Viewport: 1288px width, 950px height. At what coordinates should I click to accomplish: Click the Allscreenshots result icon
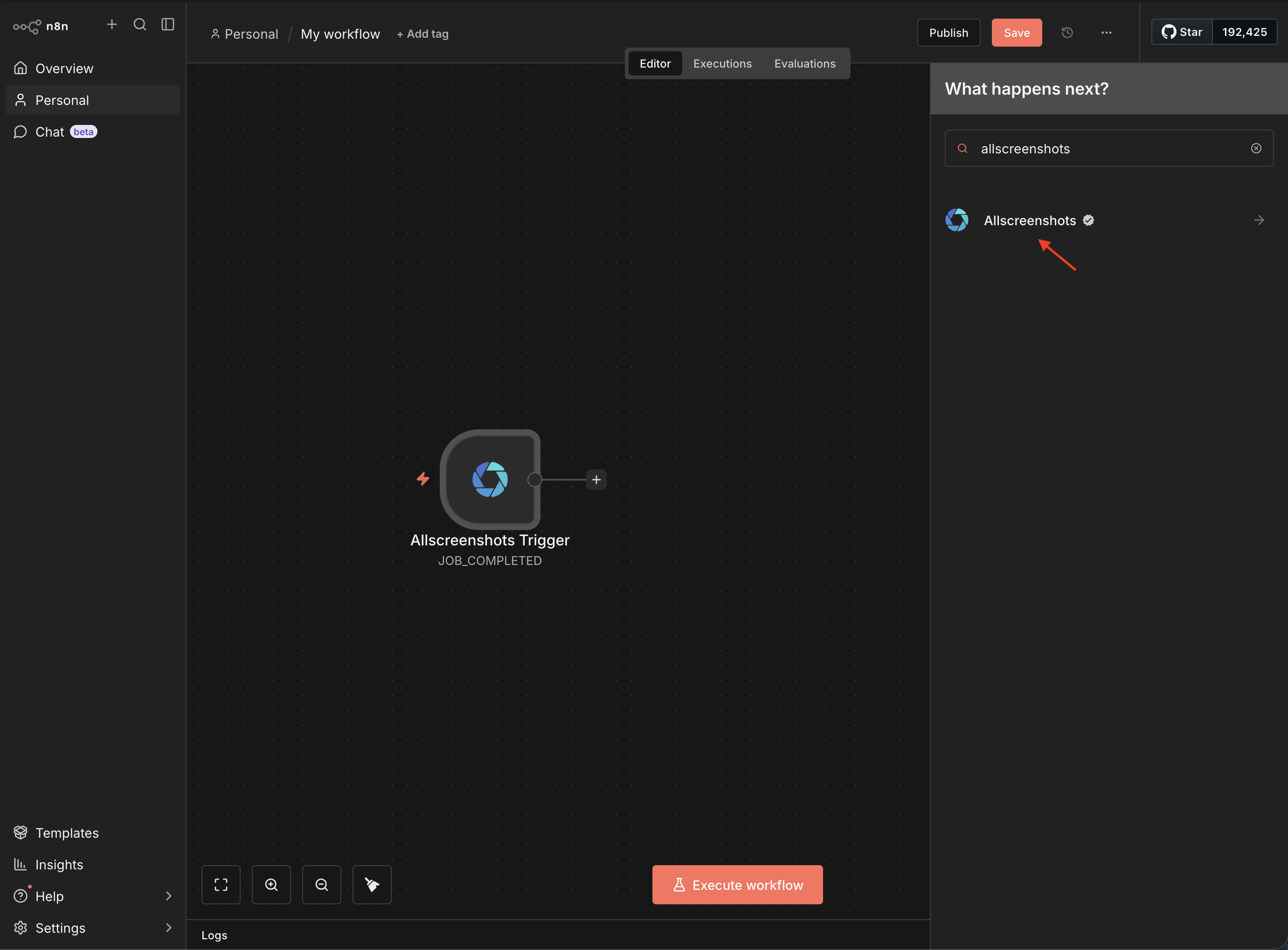(956, 220)
